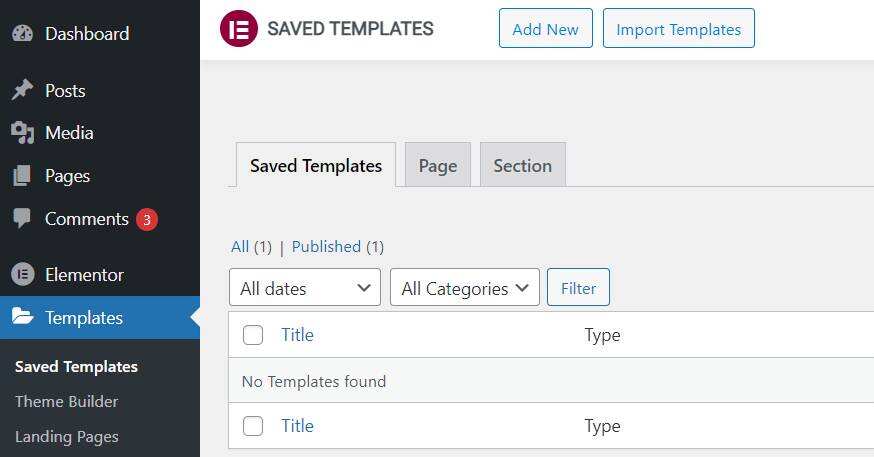
Task: Open the All Categories dropdown
Action: coord(465,288)
